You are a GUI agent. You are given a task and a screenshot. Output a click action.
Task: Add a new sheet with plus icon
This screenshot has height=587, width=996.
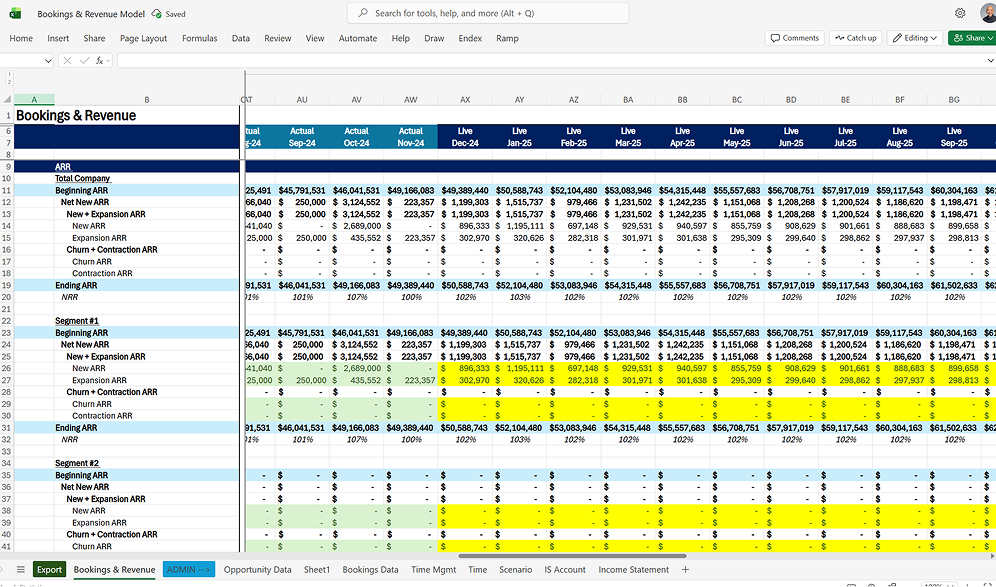tap(685, 569)
